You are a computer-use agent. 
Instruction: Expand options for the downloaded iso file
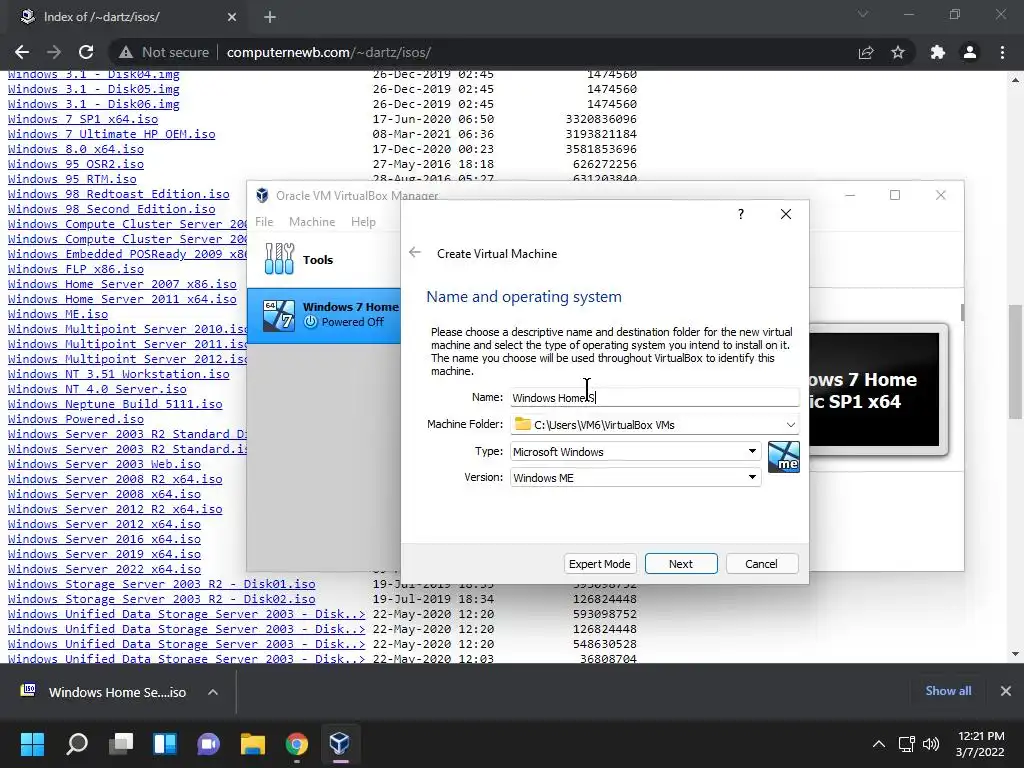(x=213, y=692)
